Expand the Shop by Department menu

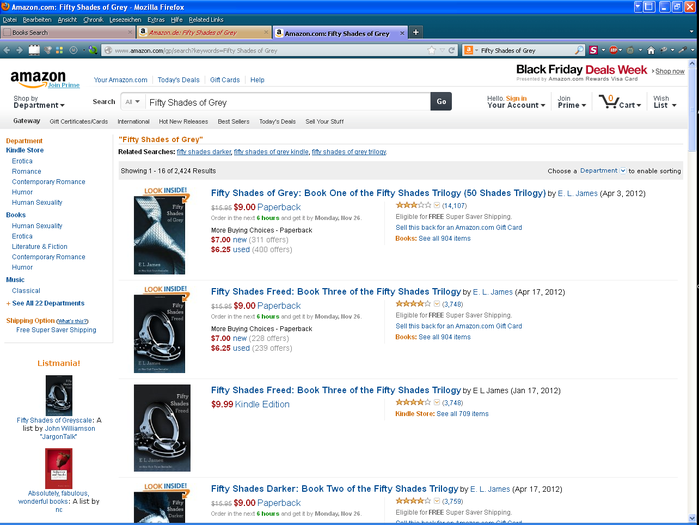[x=39, y=102]
